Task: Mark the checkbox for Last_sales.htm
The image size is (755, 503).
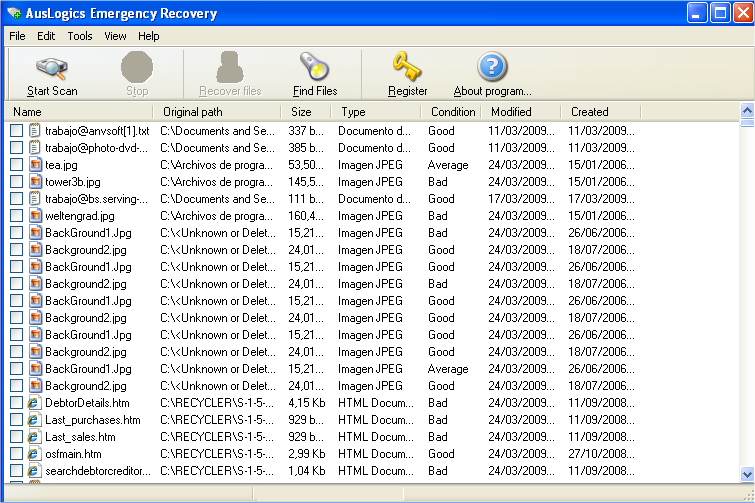Action: (16, 437)
